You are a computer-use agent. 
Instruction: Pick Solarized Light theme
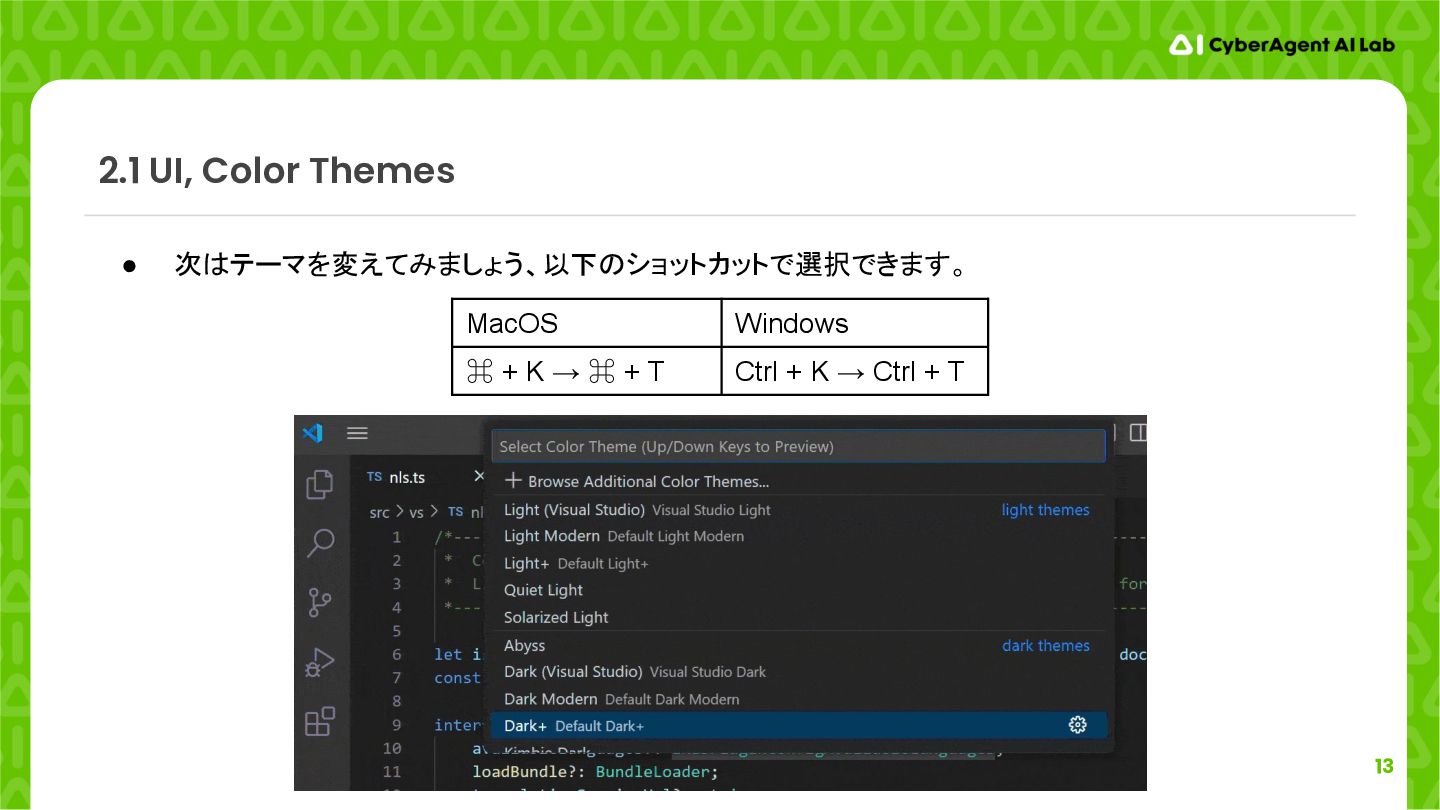[x=798, y=617]
